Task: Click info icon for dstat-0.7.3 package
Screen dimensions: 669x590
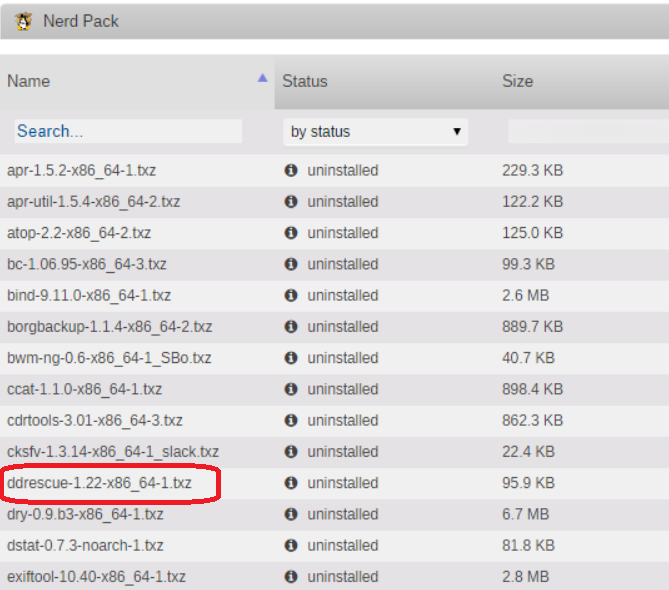Action: click(291, 545)
